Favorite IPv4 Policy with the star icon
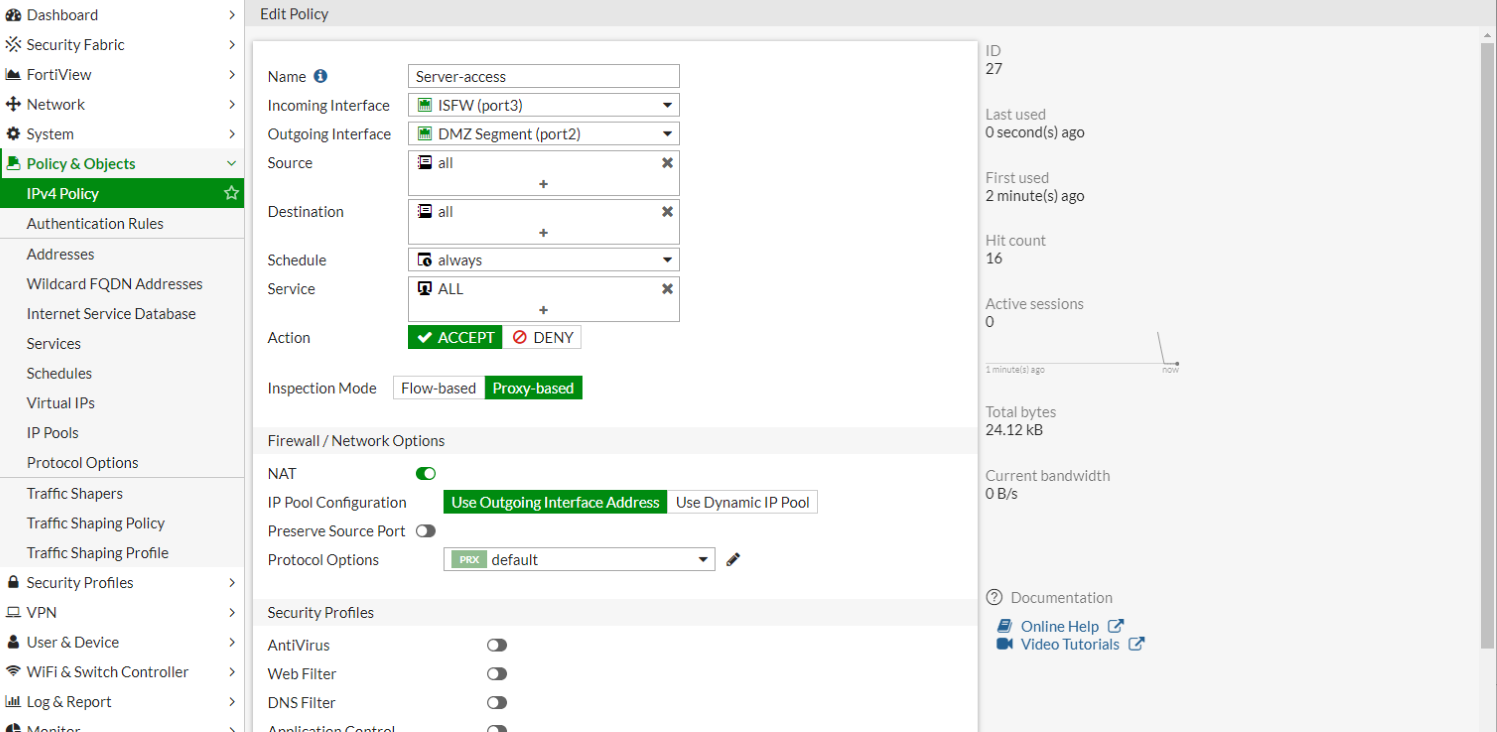1497x732 pixels. point(231,193)
